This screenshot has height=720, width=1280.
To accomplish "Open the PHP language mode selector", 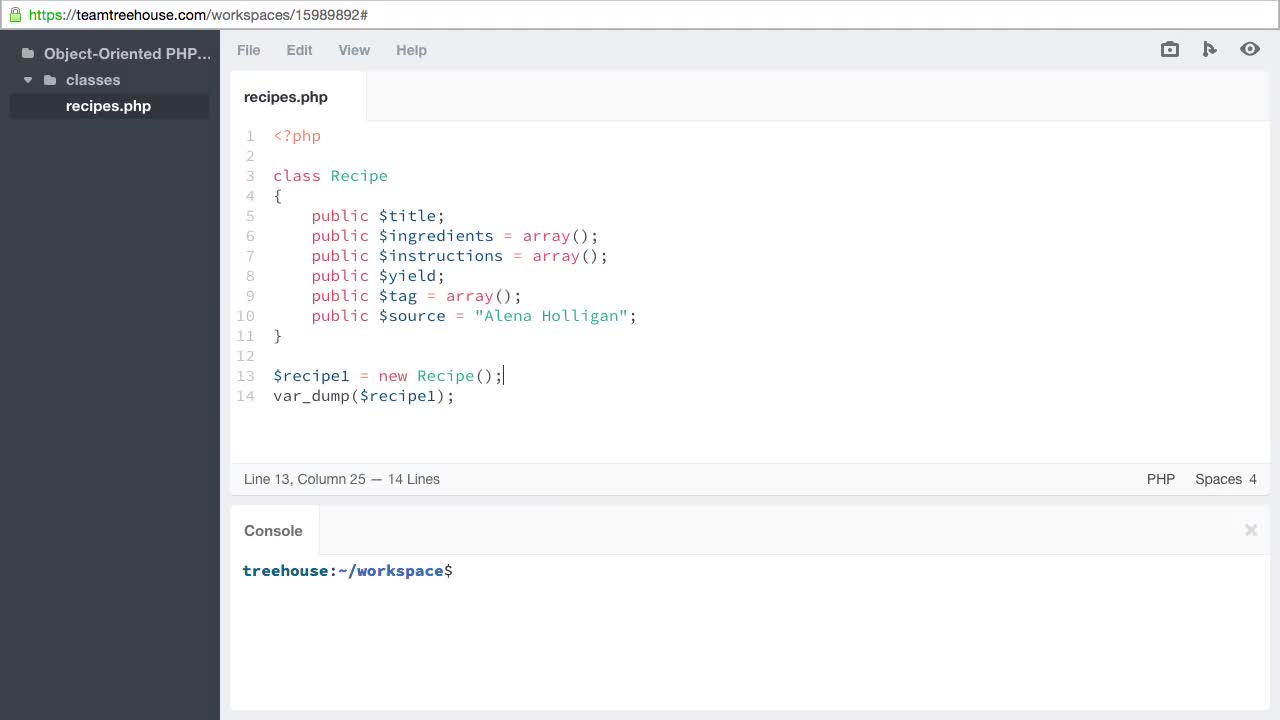I will [1161, 479].
